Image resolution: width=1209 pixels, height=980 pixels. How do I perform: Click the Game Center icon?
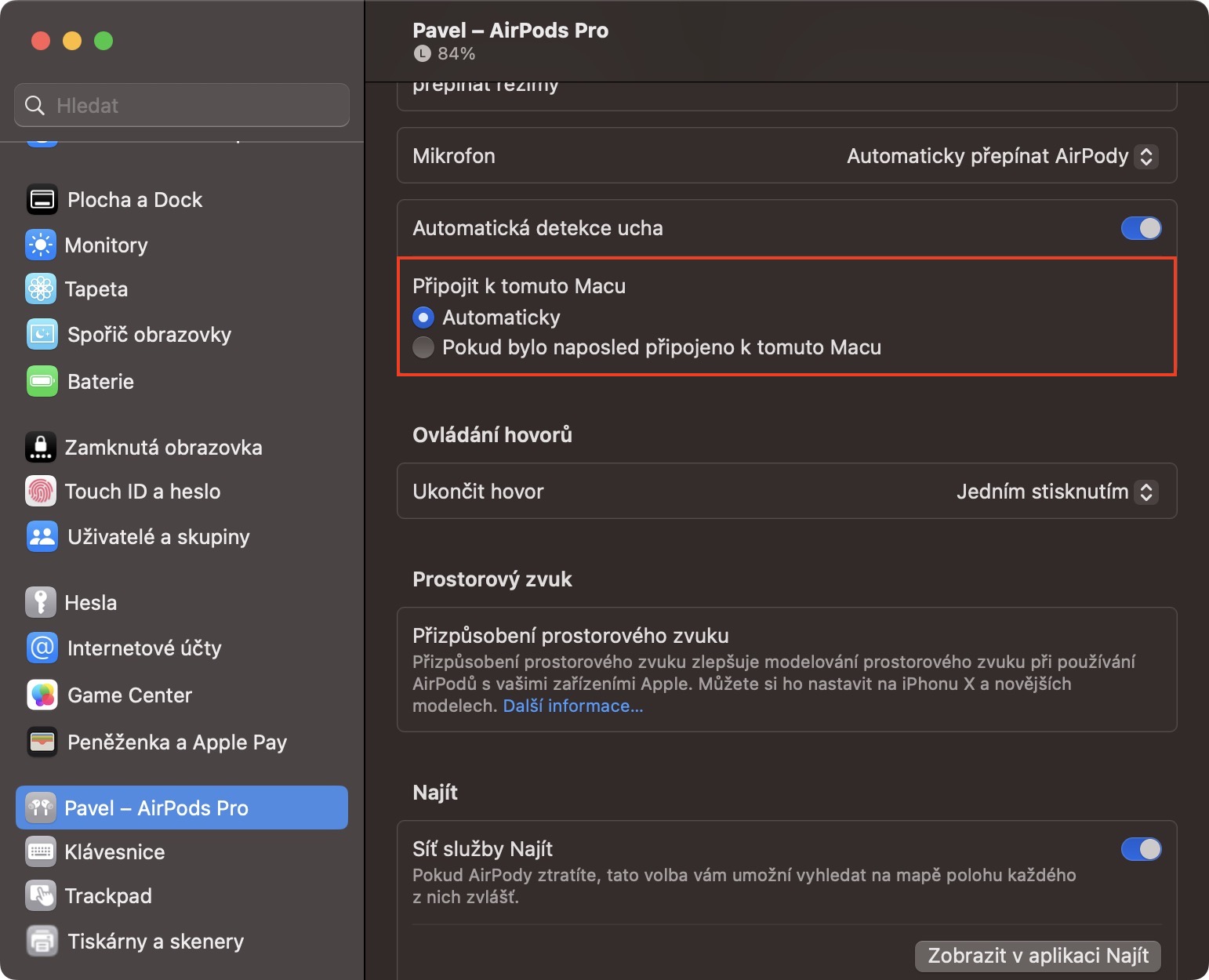(x=42, y=695)
